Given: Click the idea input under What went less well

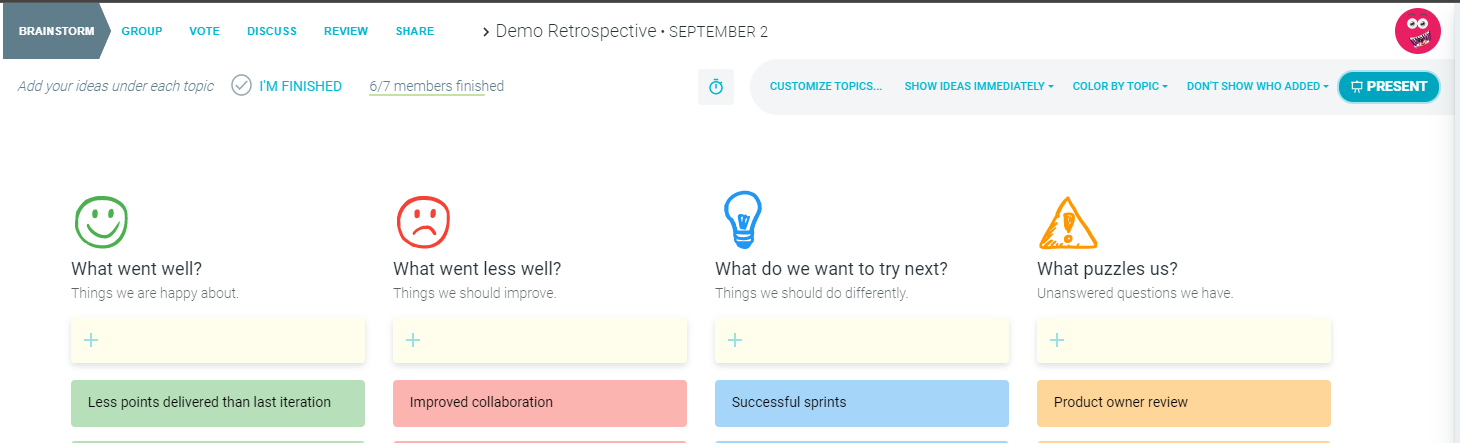Looking at the screenshot, I should pyautogui.click(x=540, y=341).
